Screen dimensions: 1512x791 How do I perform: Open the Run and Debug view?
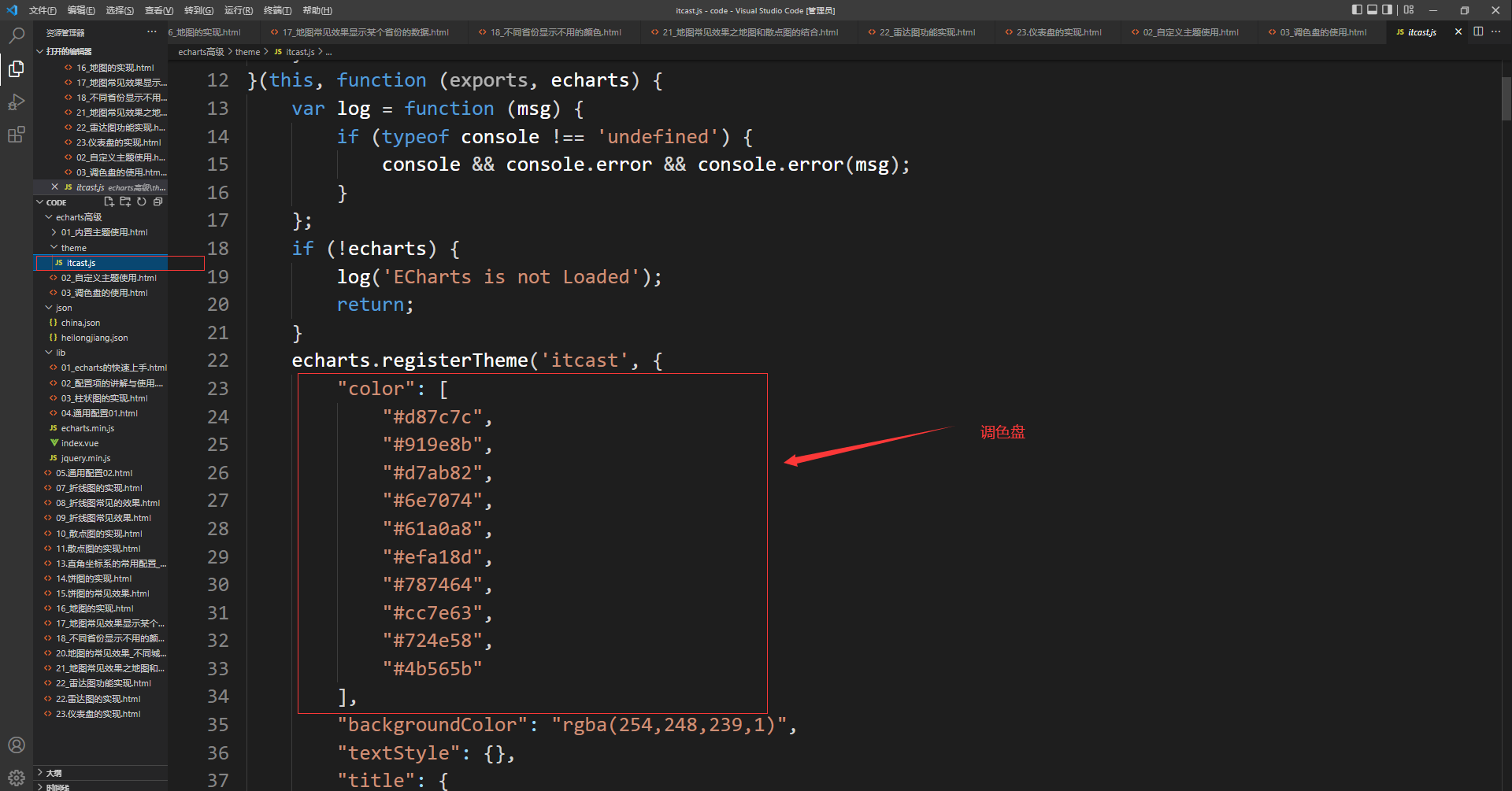pos(16,102)
